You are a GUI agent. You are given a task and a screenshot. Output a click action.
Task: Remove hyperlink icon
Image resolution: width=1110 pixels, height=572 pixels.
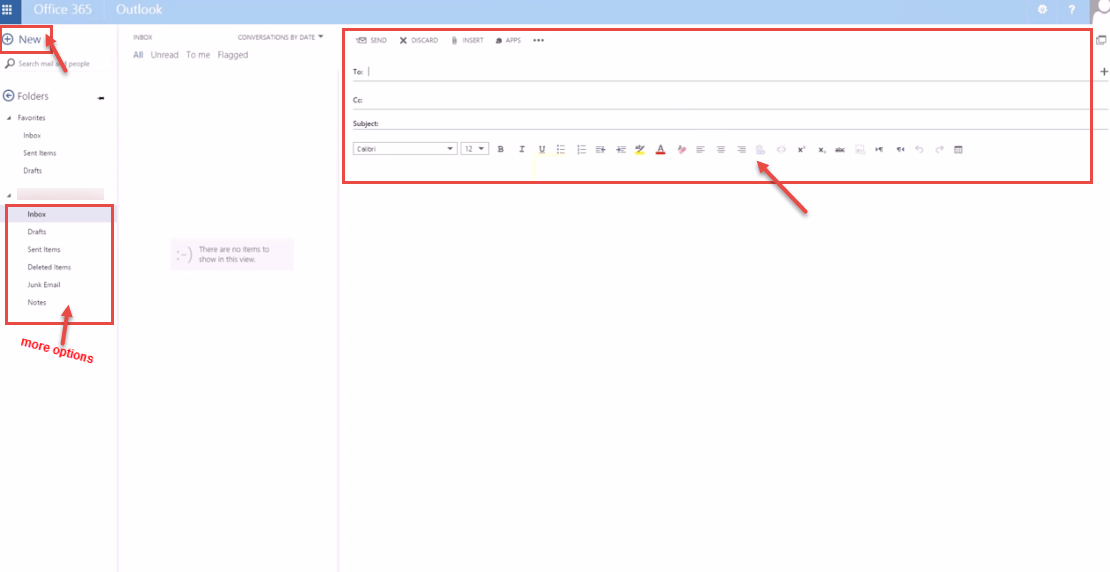click(782, 149)
